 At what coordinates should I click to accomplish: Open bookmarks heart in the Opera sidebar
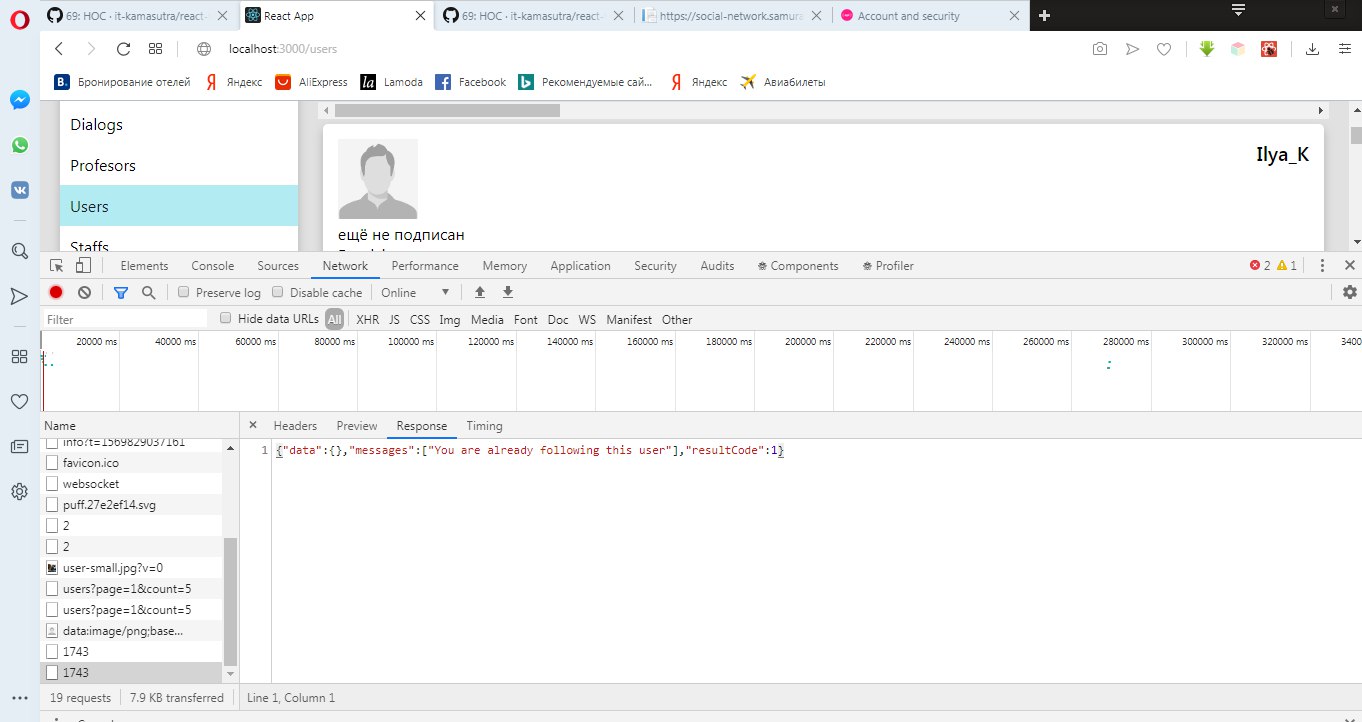19,402
